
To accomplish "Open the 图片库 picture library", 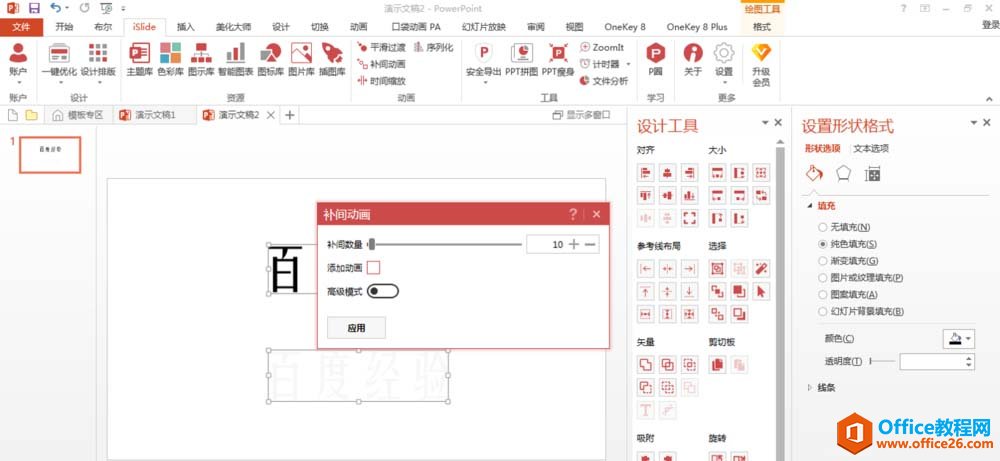I will (x=301, y=60).
